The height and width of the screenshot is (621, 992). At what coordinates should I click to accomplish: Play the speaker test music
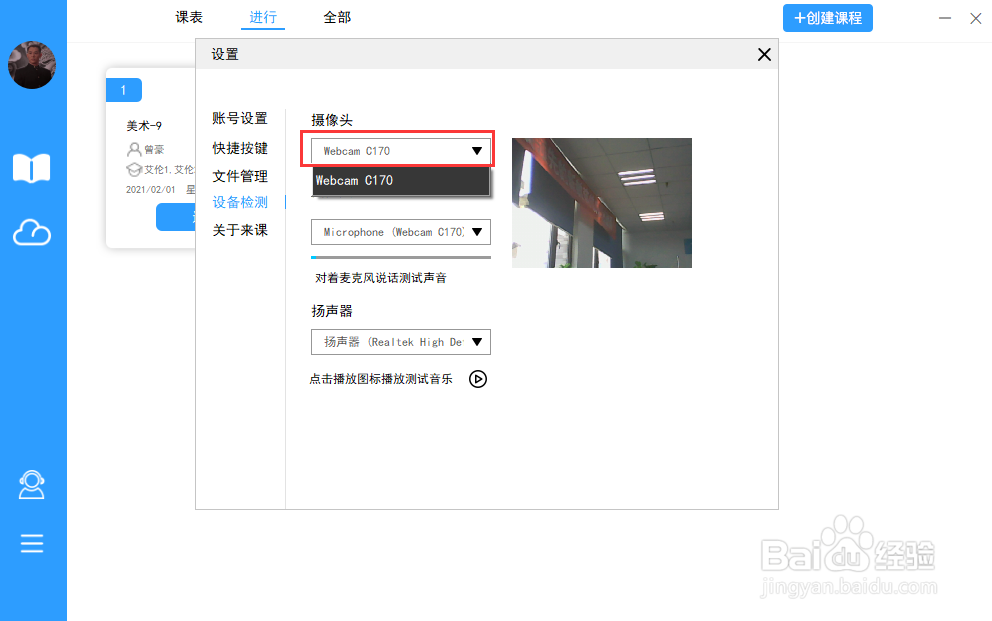pyautogui.click(x=478, y=379)
